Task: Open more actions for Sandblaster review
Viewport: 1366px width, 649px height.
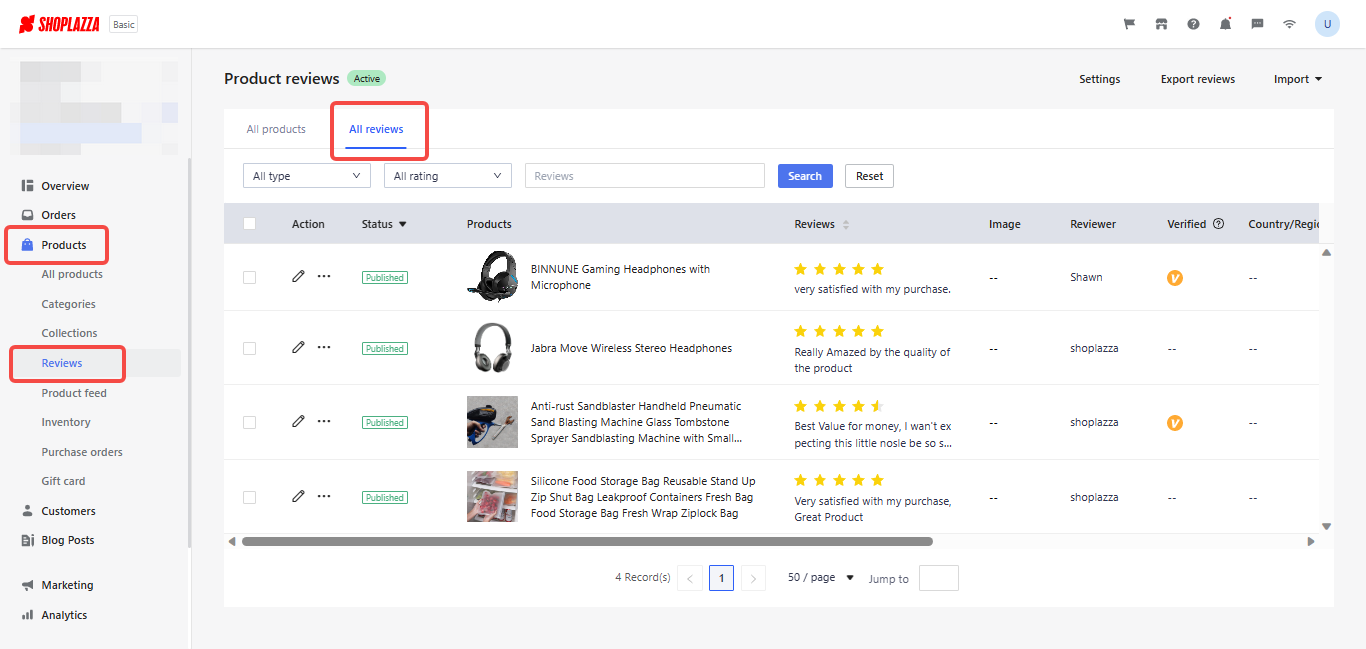Action: point(324,422)
